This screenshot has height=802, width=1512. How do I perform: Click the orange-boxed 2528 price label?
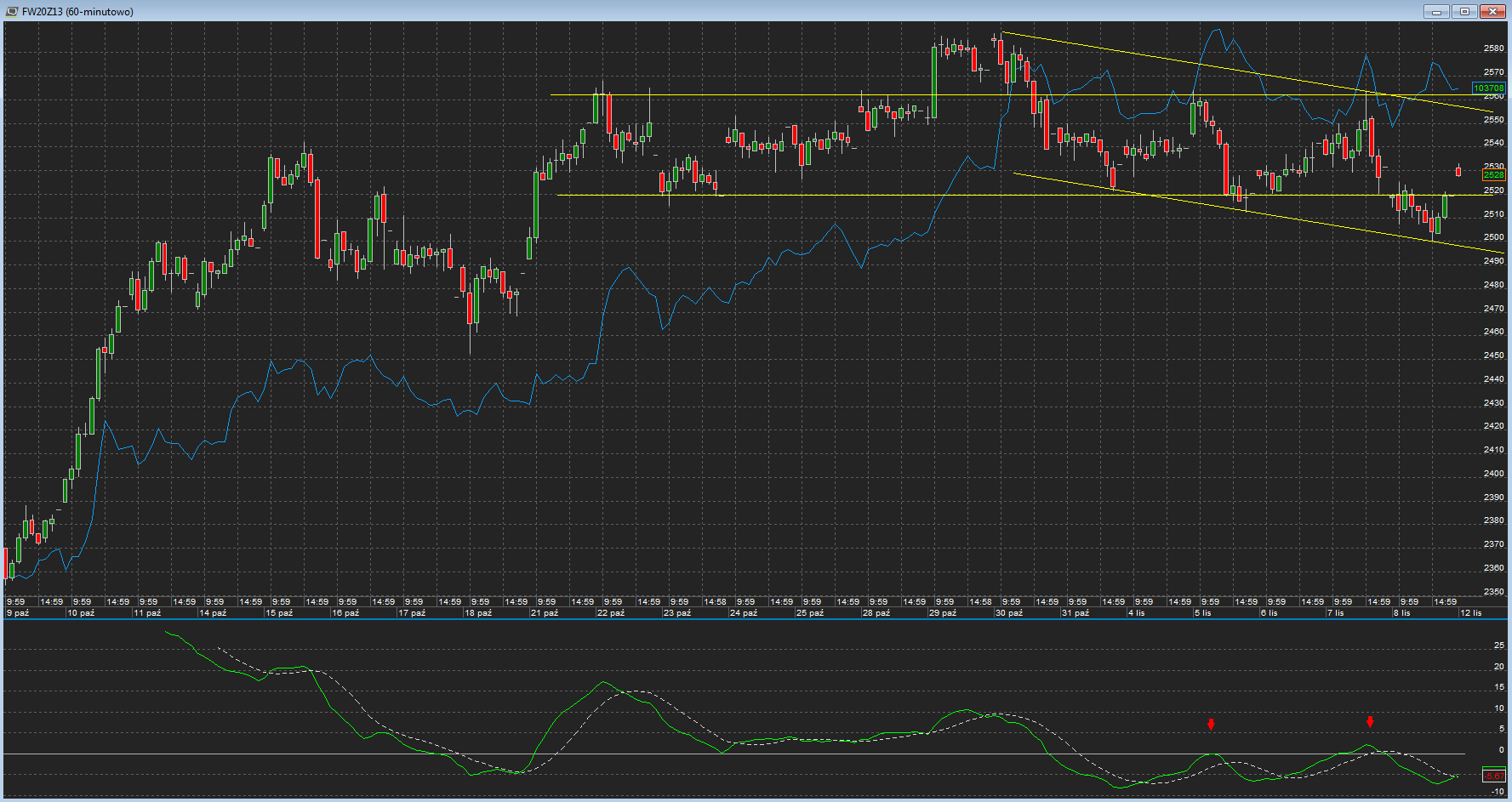coord(1493,174)
